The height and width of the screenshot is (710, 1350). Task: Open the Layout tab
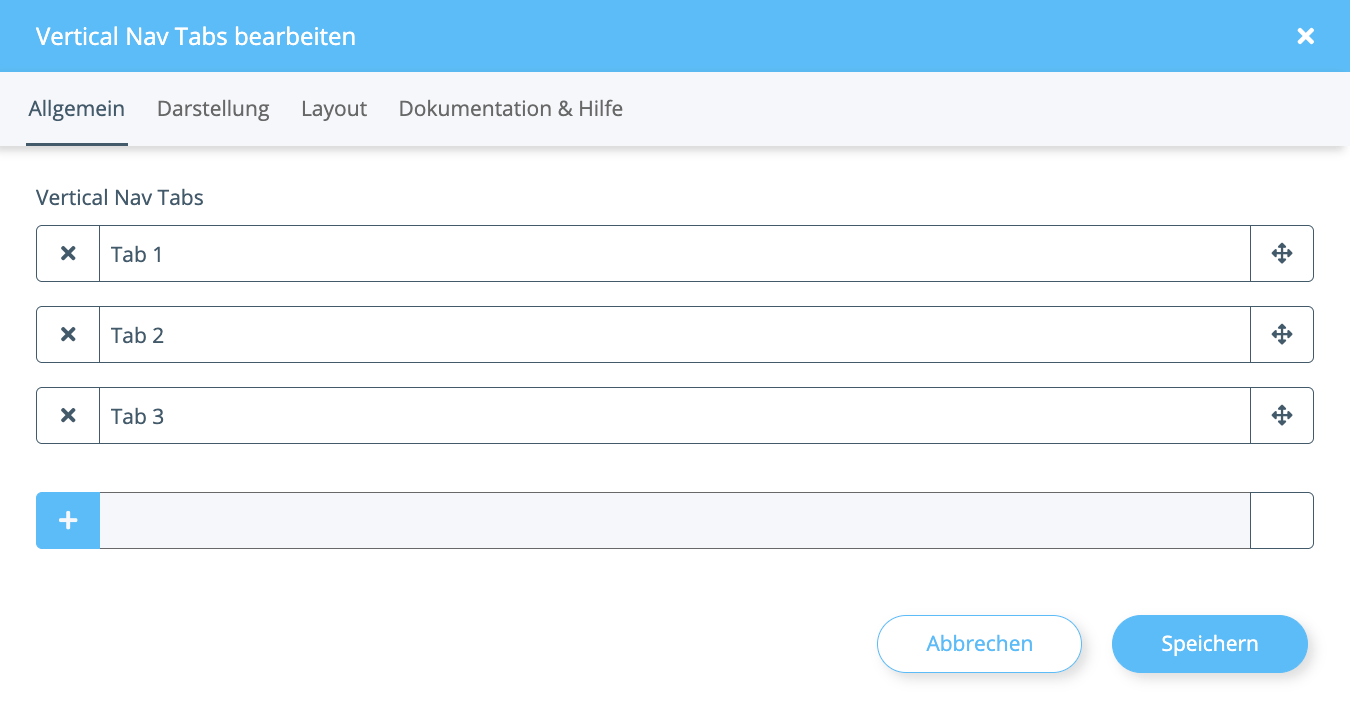(334, 109)
